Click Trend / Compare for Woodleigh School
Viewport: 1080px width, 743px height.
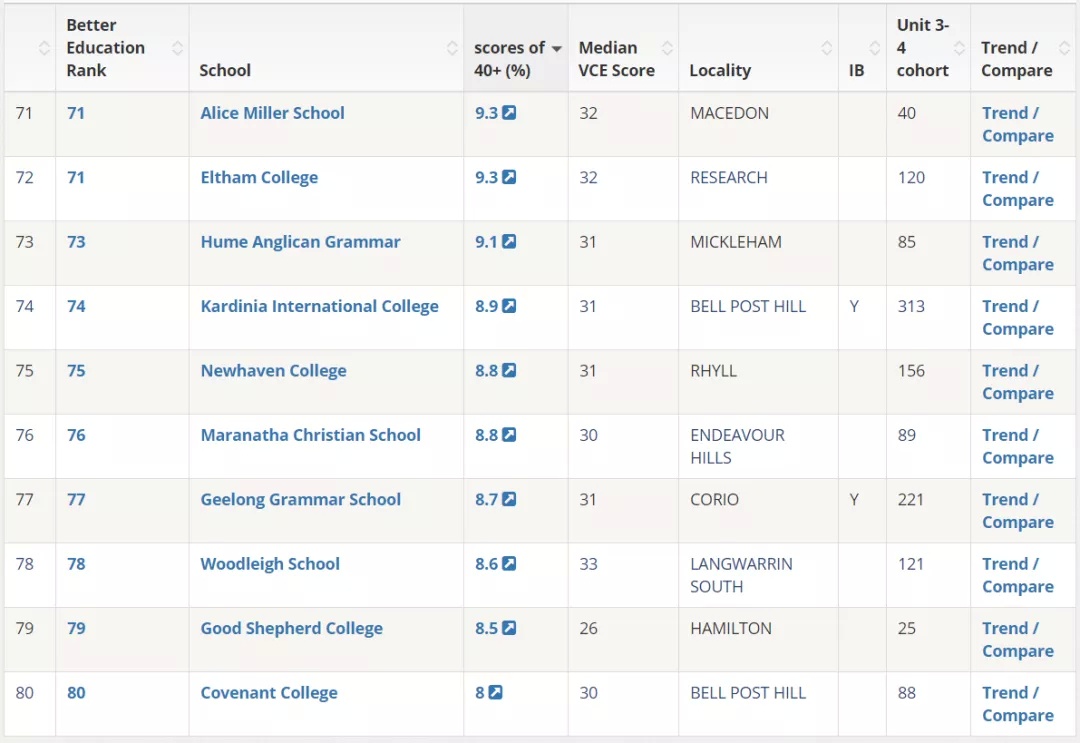[x=1017, y=575]
